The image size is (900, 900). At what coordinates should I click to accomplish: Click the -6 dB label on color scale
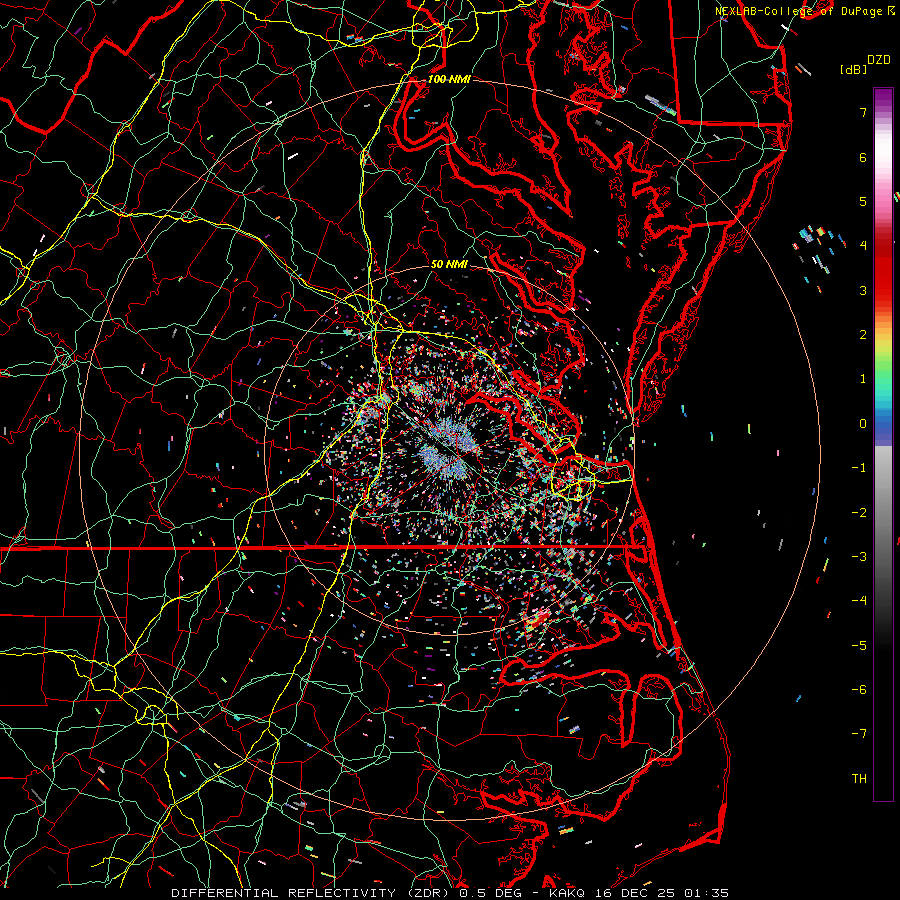point(859,690)
